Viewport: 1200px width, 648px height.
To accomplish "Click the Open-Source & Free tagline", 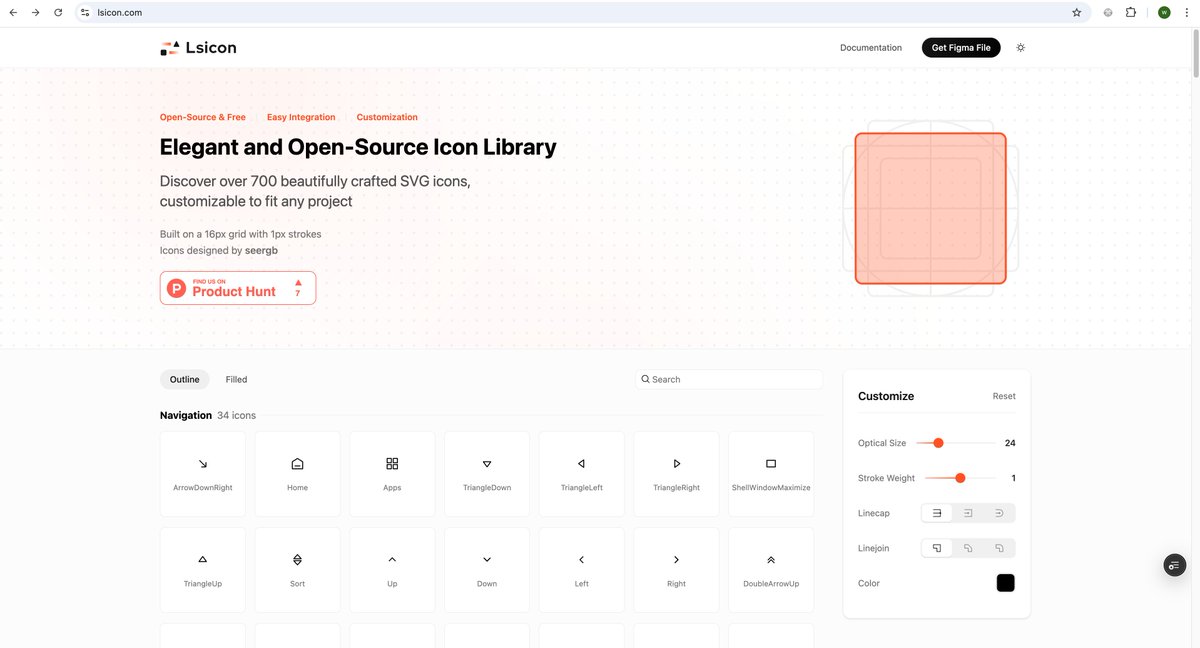I will click(203, 117).
